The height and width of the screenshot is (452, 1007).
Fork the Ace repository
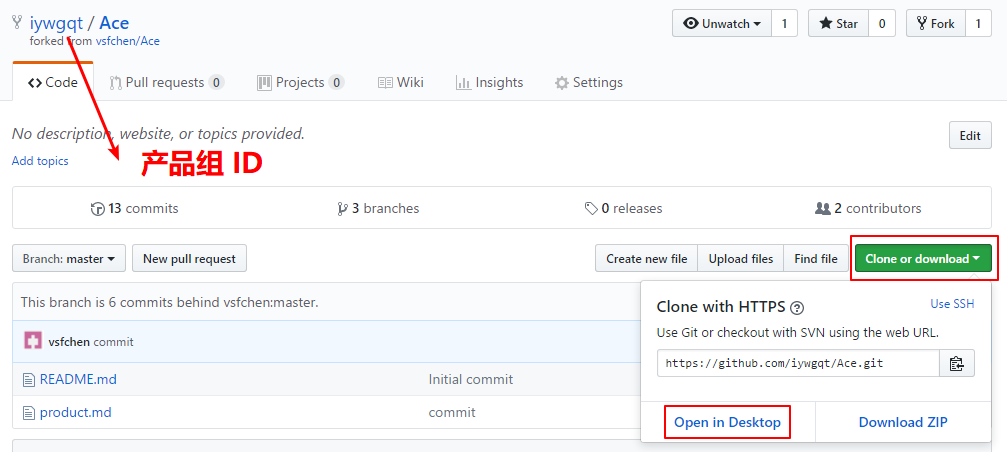(934, 24)
